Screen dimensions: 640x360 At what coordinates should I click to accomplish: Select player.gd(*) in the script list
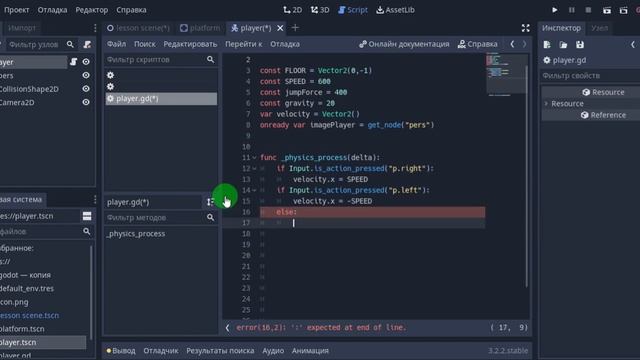tap(161, 99)
